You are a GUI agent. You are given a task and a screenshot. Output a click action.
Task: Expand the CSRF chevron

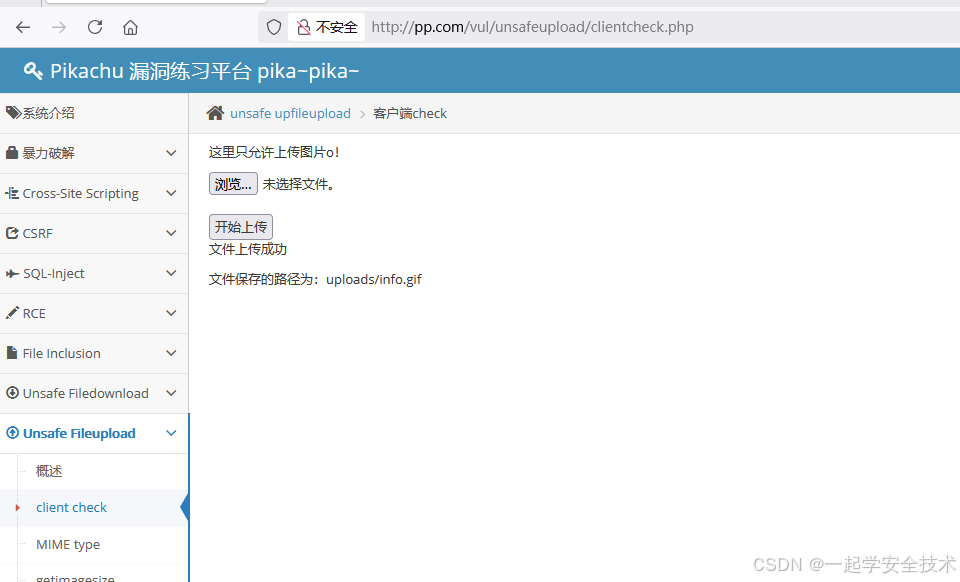click(171, 233)
